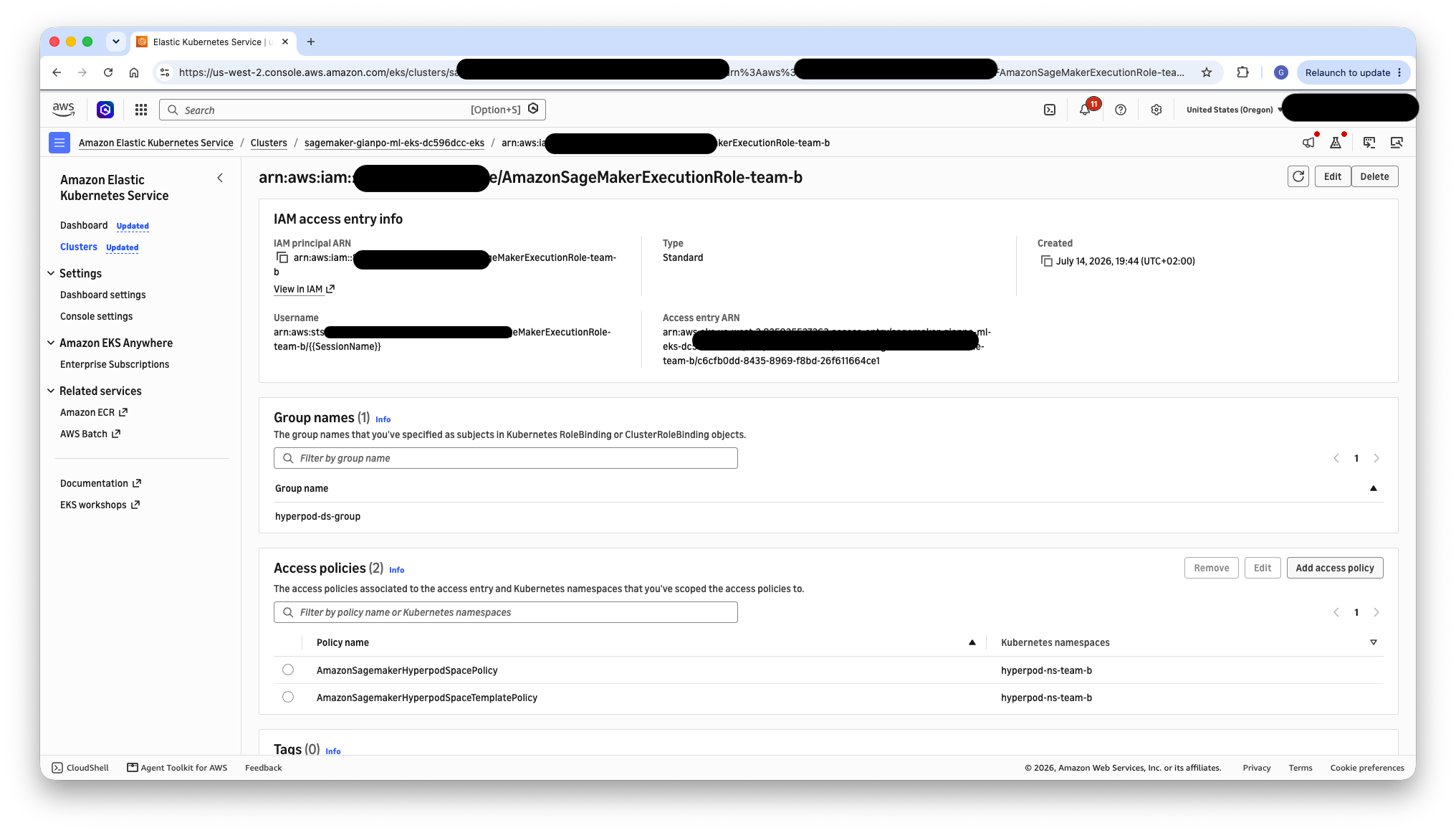Open EKS workshops link
This screenshot has width=1456, height=833.
point(100,505)
